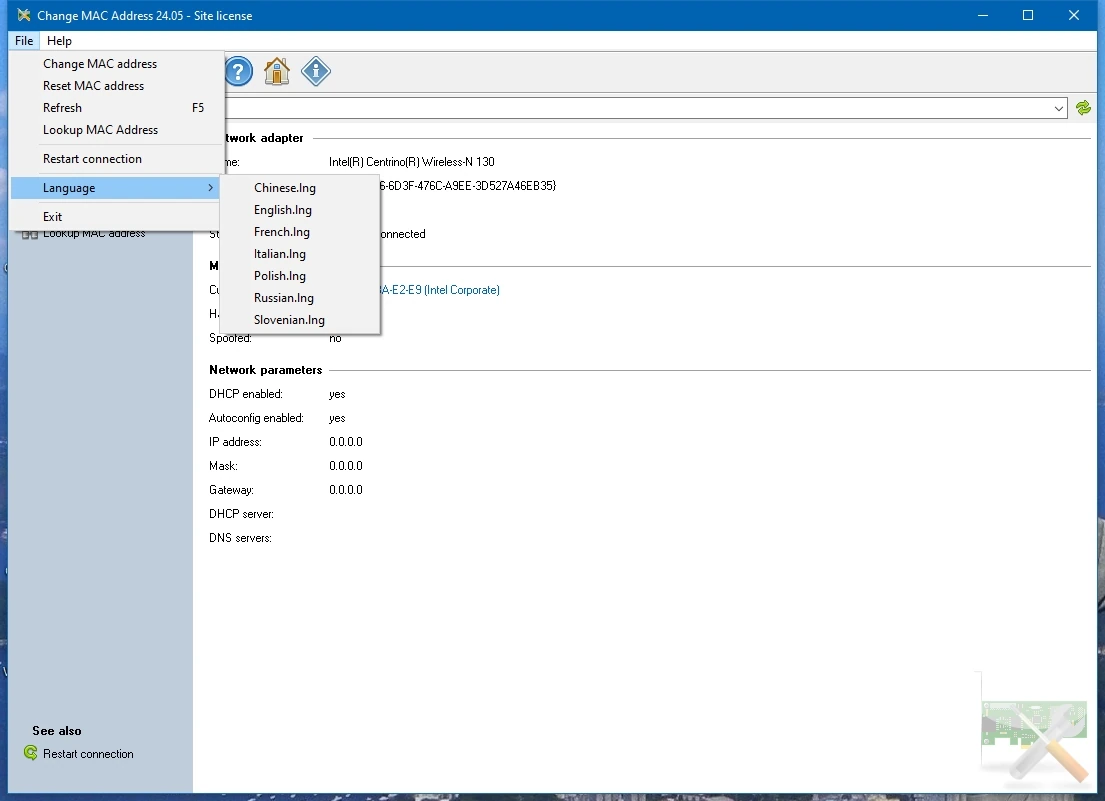Click the Mask 0.0.0.0 value

(345, 466)
